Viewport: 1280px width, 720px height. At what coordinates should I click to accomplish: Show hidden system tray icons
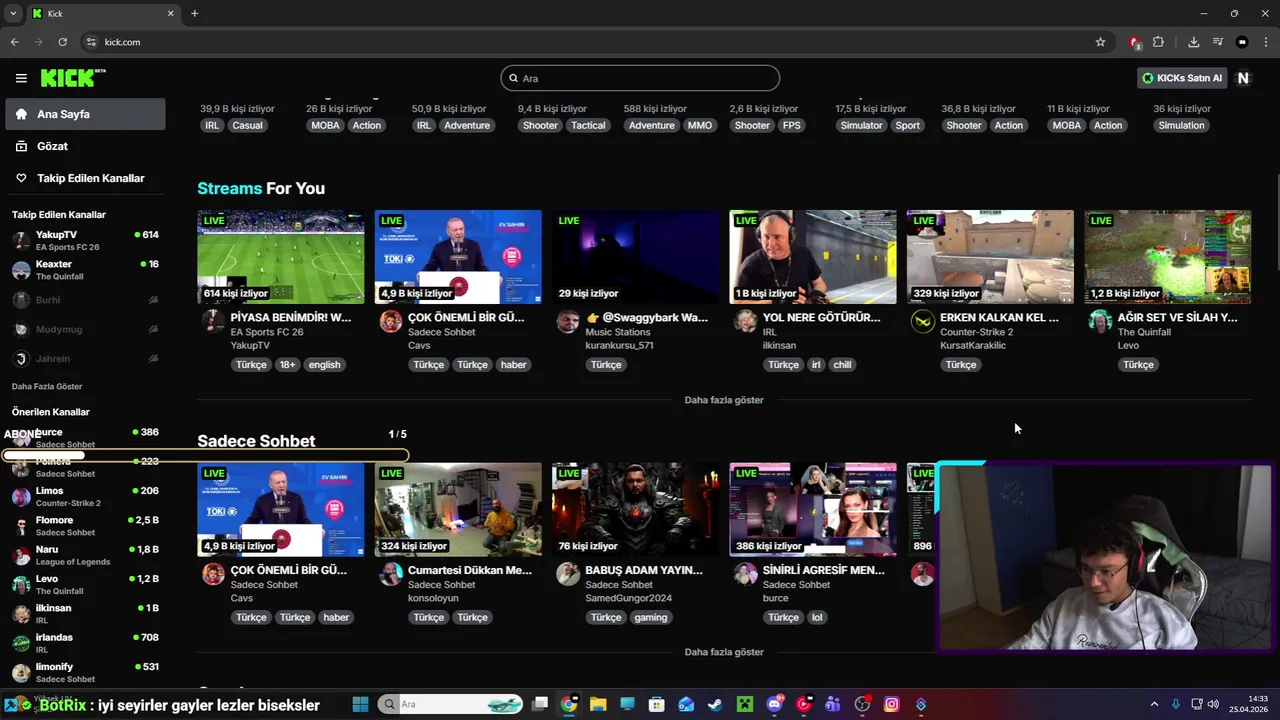tap(1154, 704)
